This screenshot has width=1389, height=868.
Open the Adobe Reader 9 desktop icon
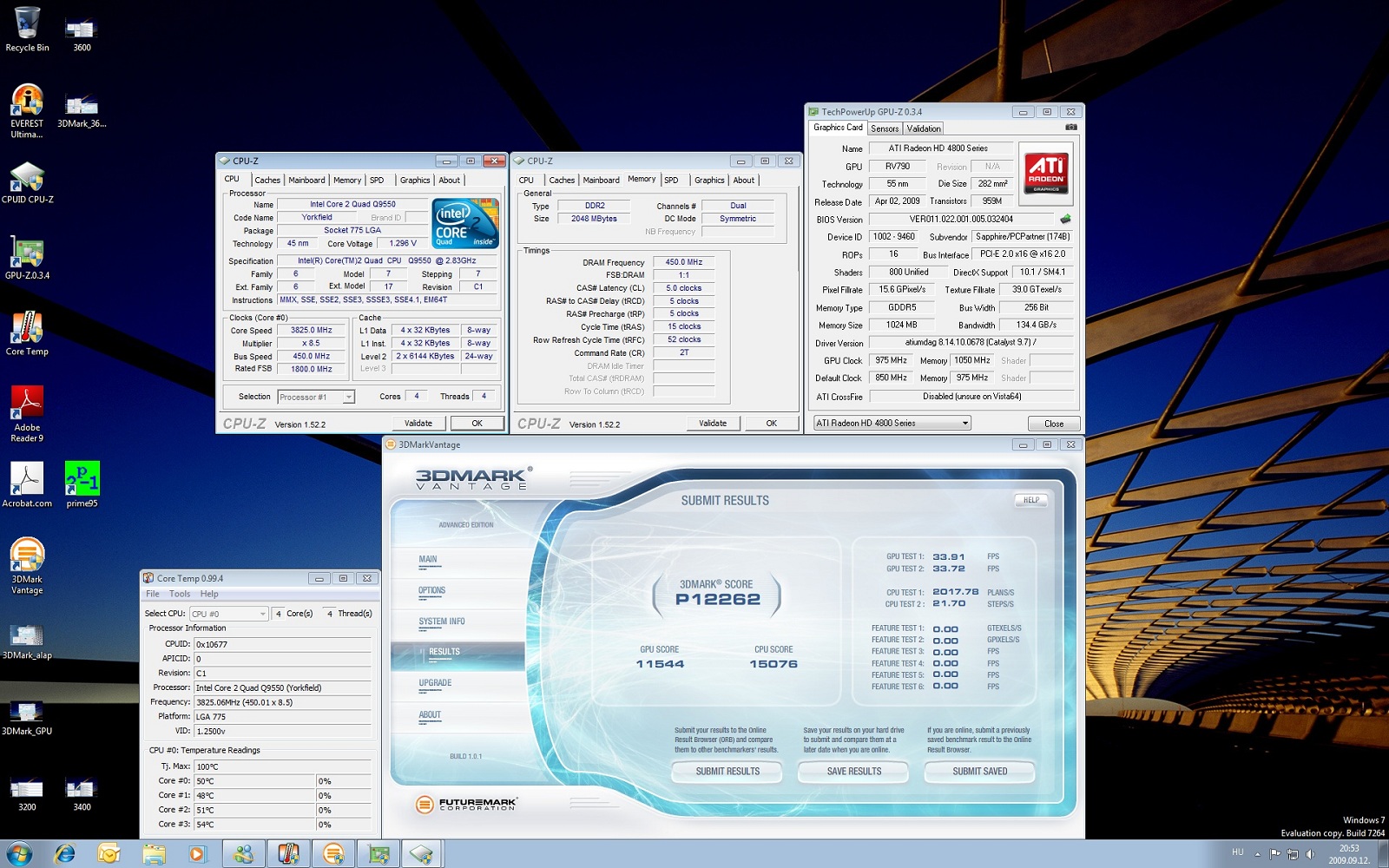click(x=27, y=404)
